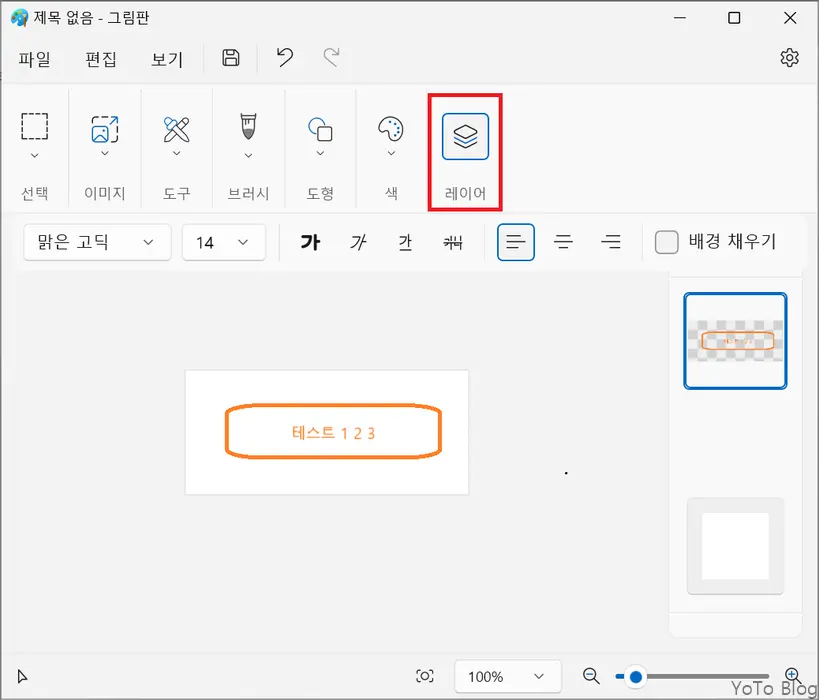Click the Save icon
Viewport: 819px width, 700px height.
pos(230,58)
